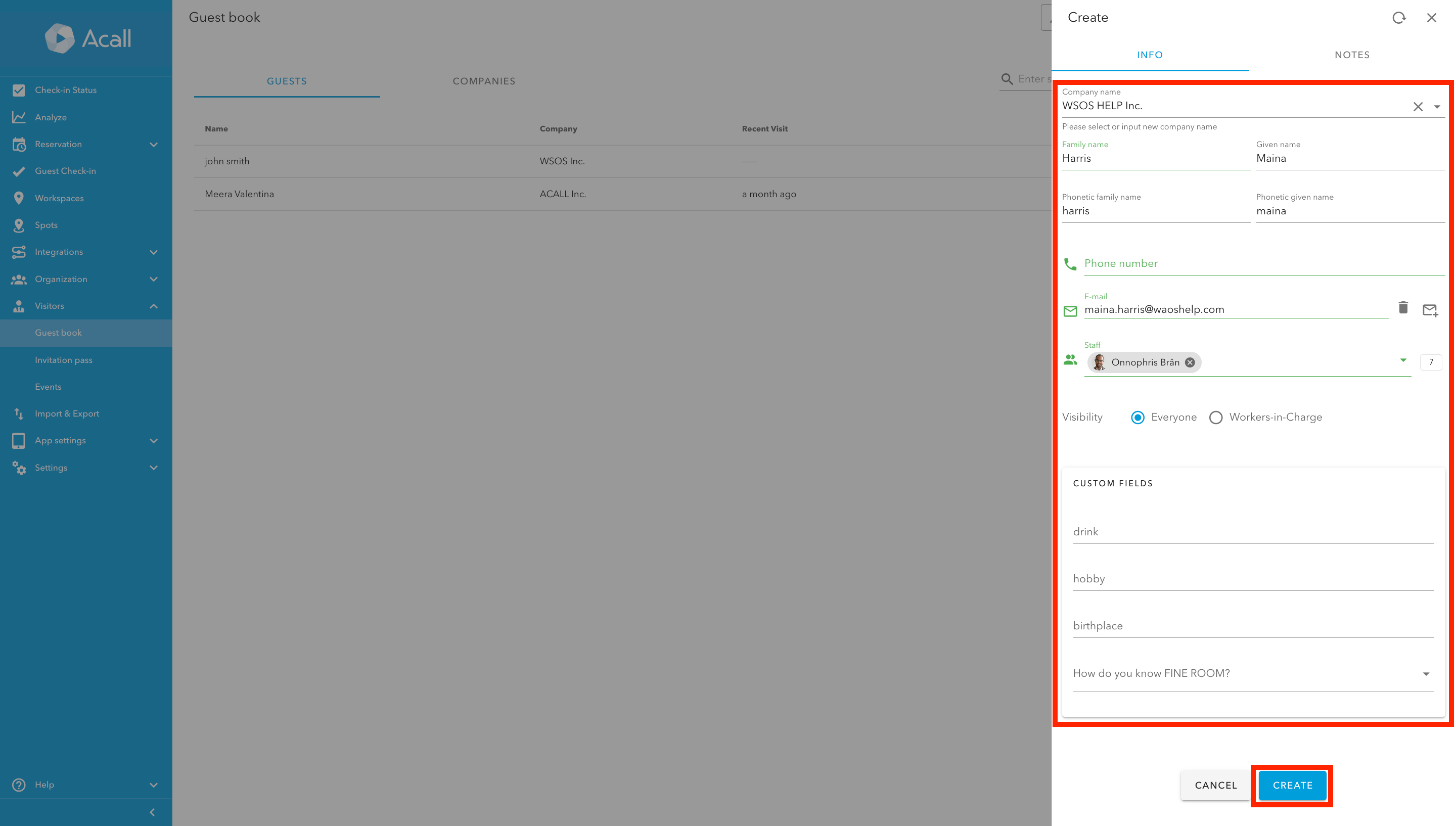This screenshot has height=826, width=1456.
Task: Switch to the NOTES tab
Action: 1352,55
